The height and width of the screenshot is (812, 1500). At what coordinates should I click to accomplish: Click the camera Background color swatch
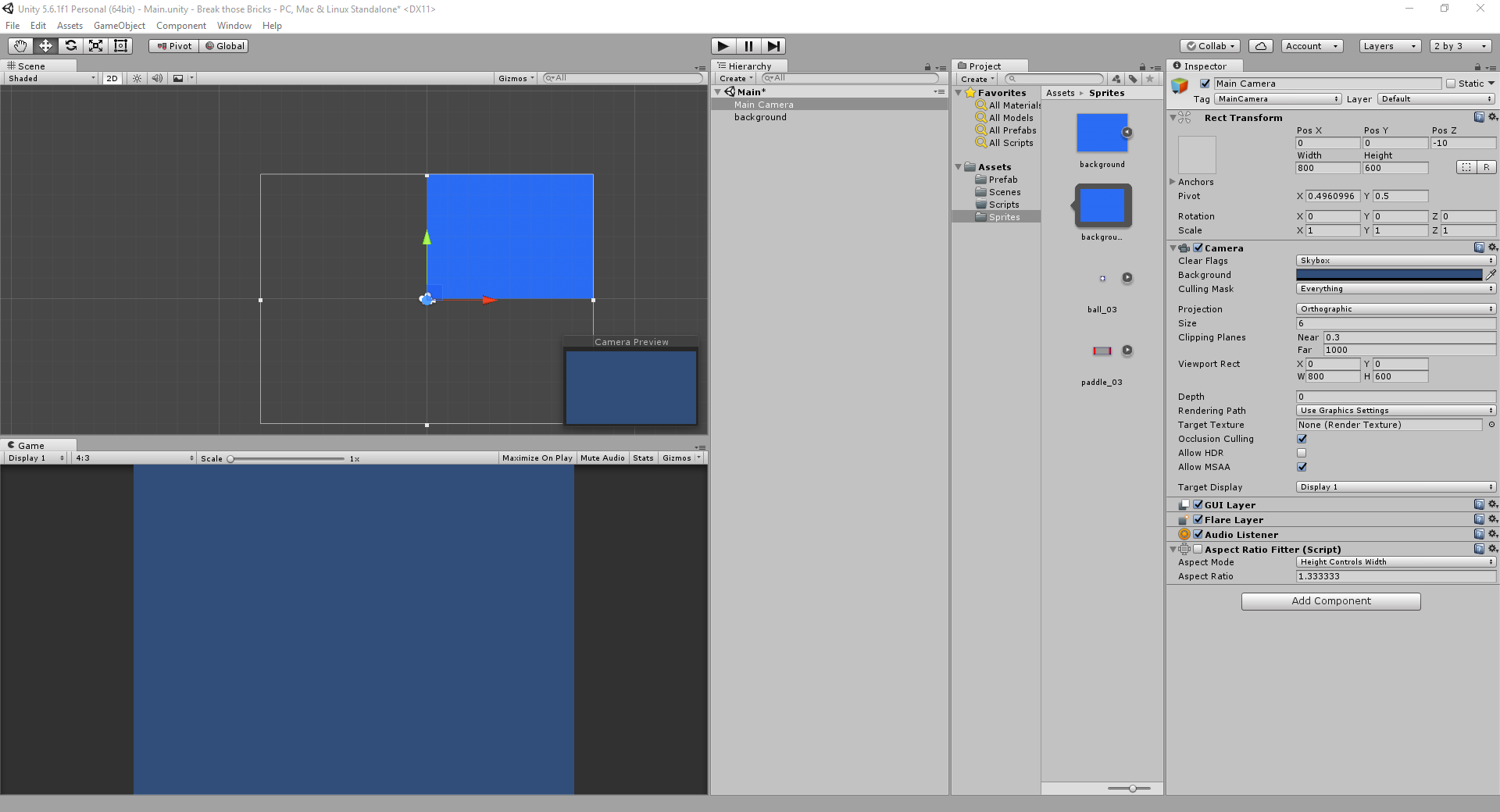(1389, 275)
